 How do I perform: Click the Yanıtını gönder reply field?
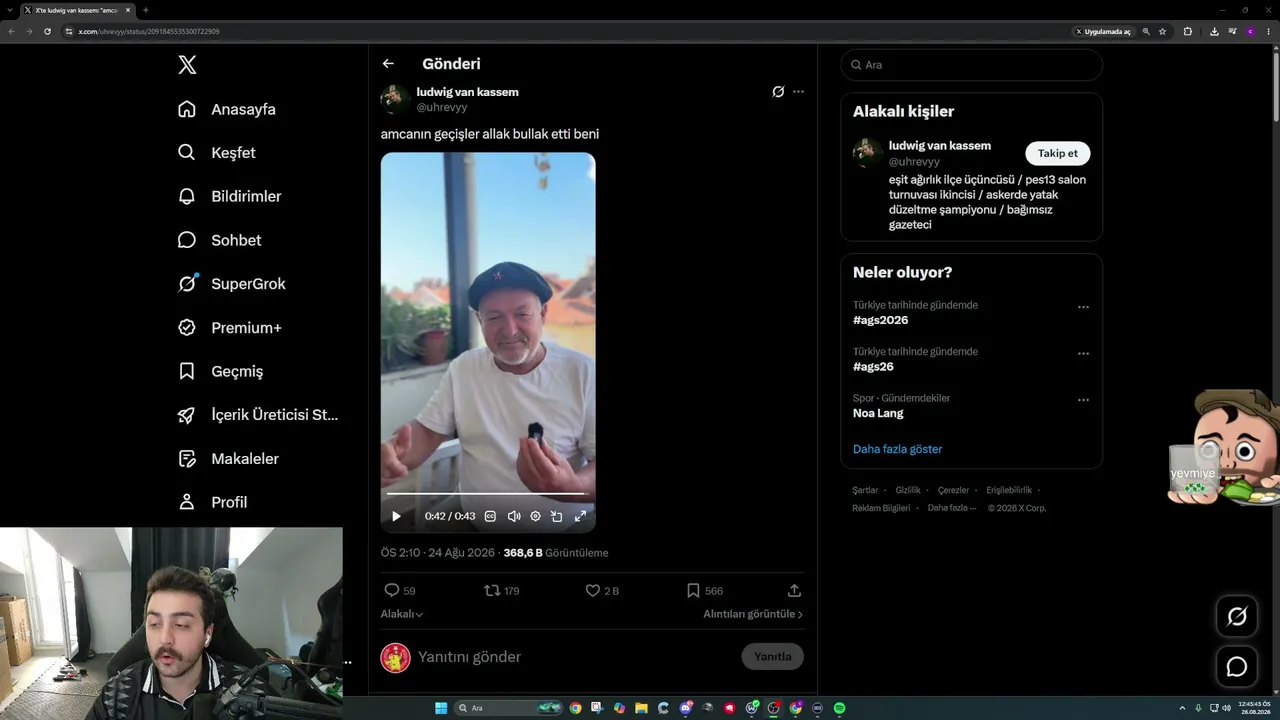(575, 657)
